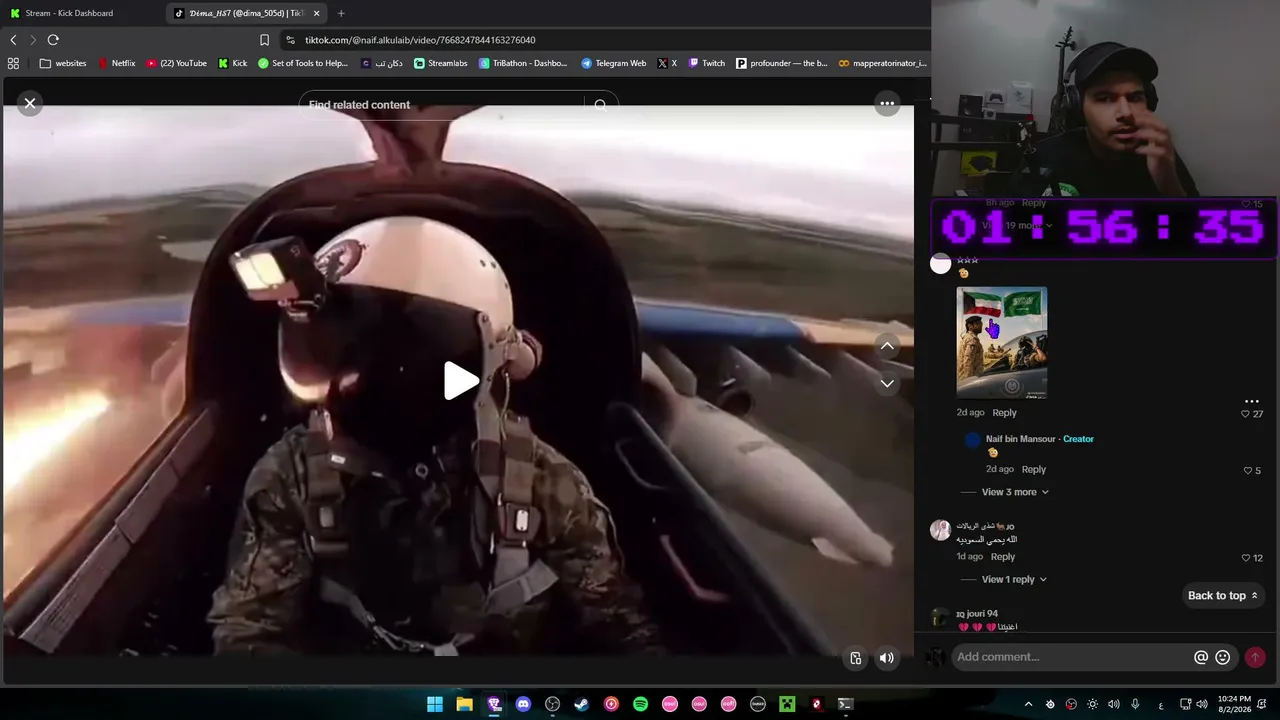Close the TikTok video viewer
Screen dimensions: 1280x720
tap(30, 103)
